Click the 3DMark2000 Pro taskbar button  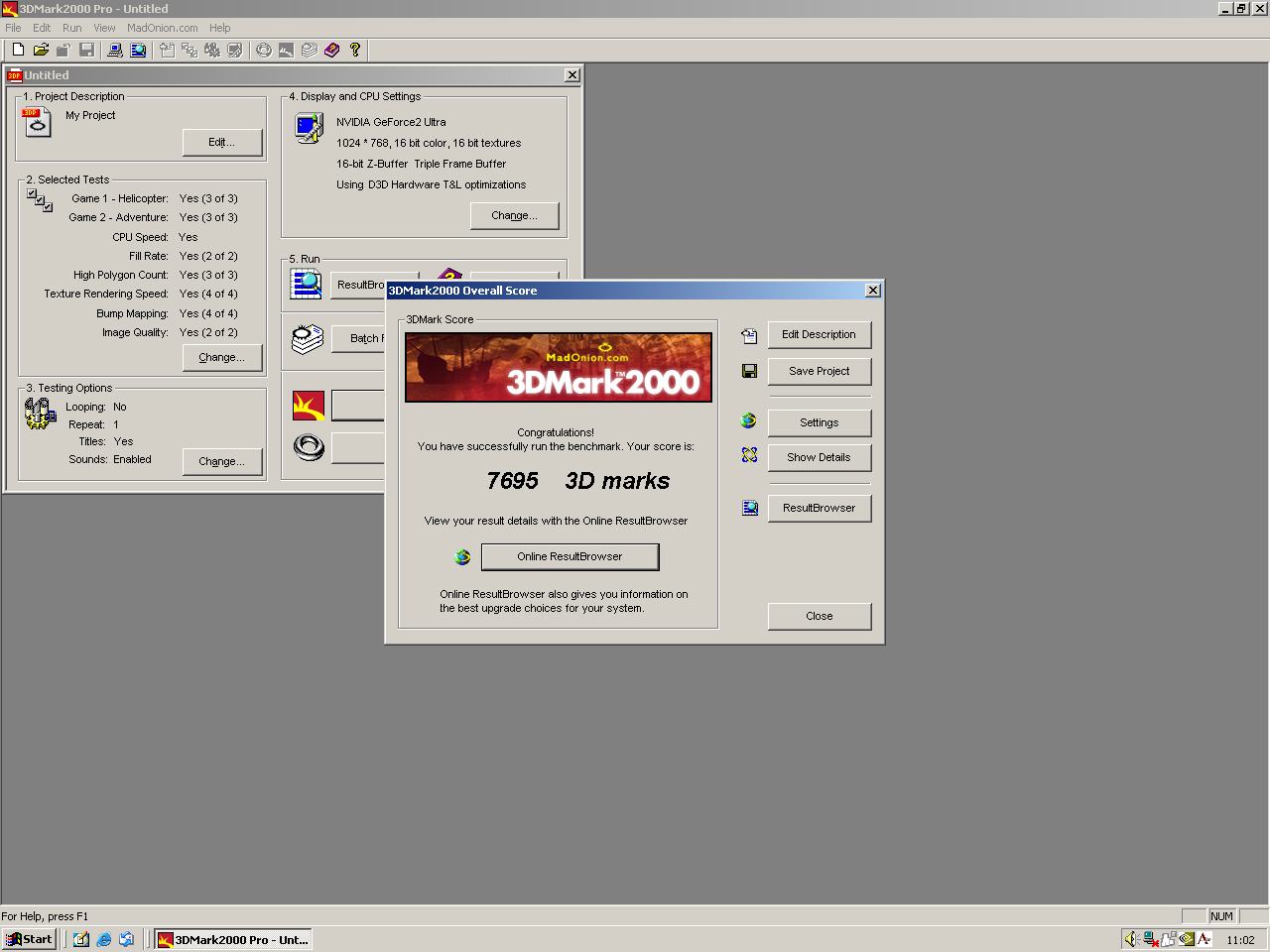point(232,939)
